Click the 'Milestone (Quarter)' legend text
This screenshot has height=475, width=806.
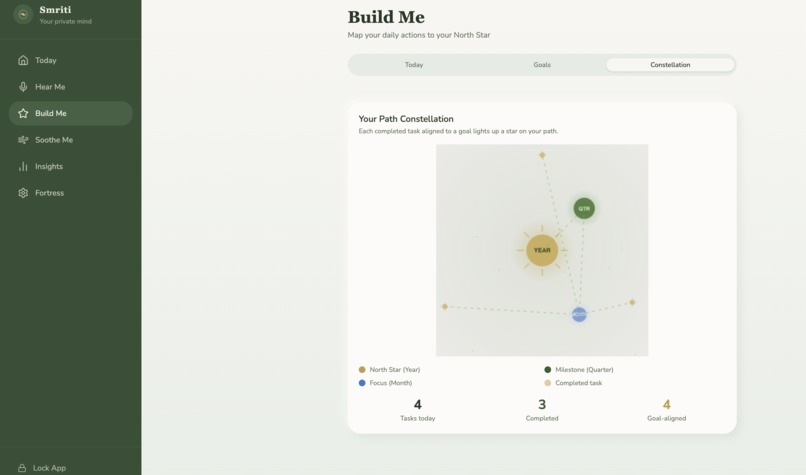pos(584,370)
